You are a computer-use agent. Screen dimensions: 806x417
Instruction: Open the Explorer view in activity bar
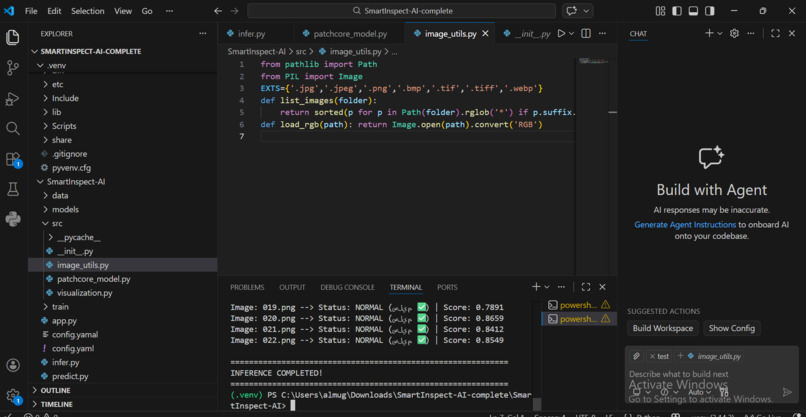click(x=13, y=37)
